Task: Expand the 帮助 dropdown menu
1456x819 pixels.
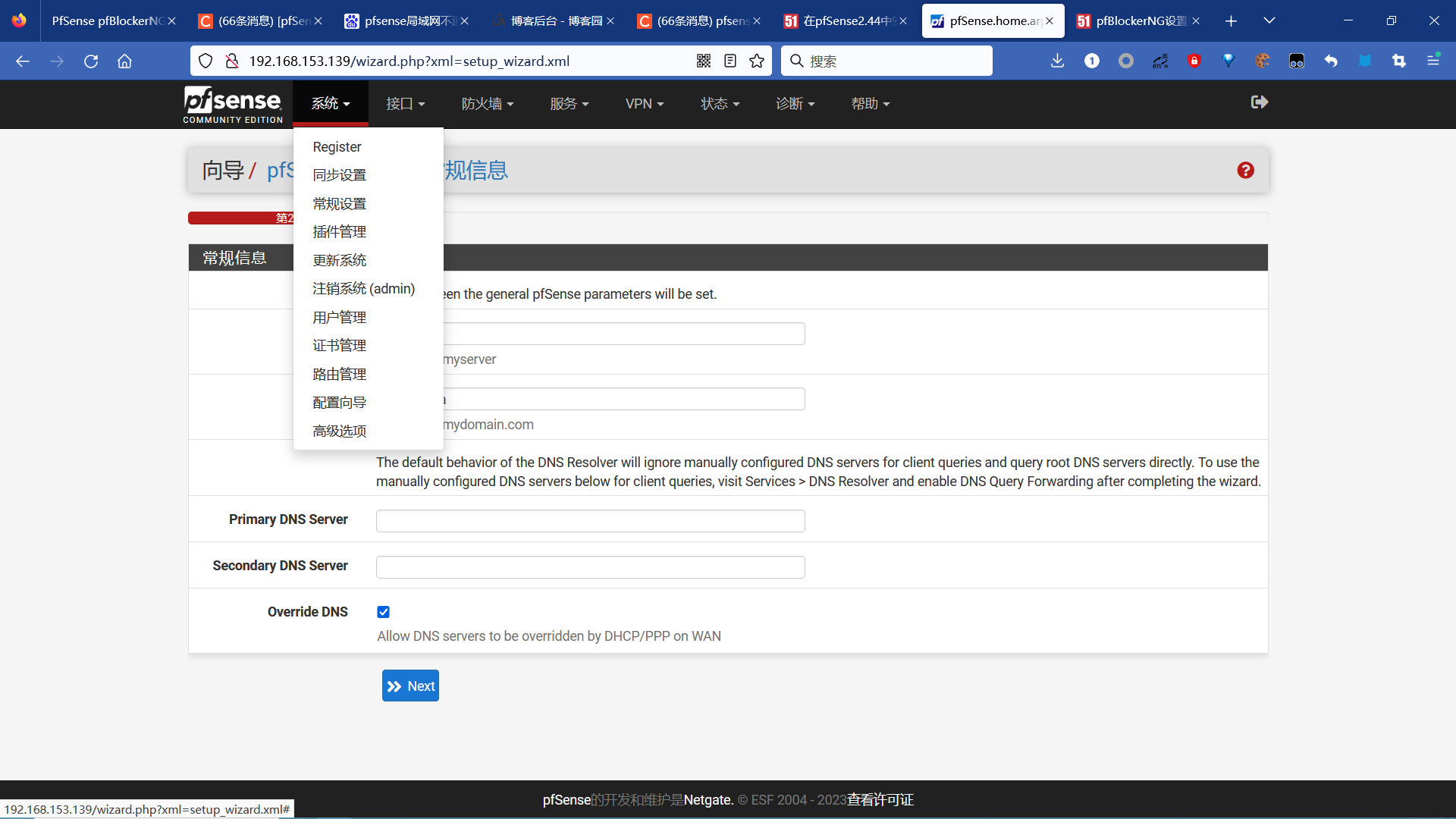Action: [x=870, y=104]
